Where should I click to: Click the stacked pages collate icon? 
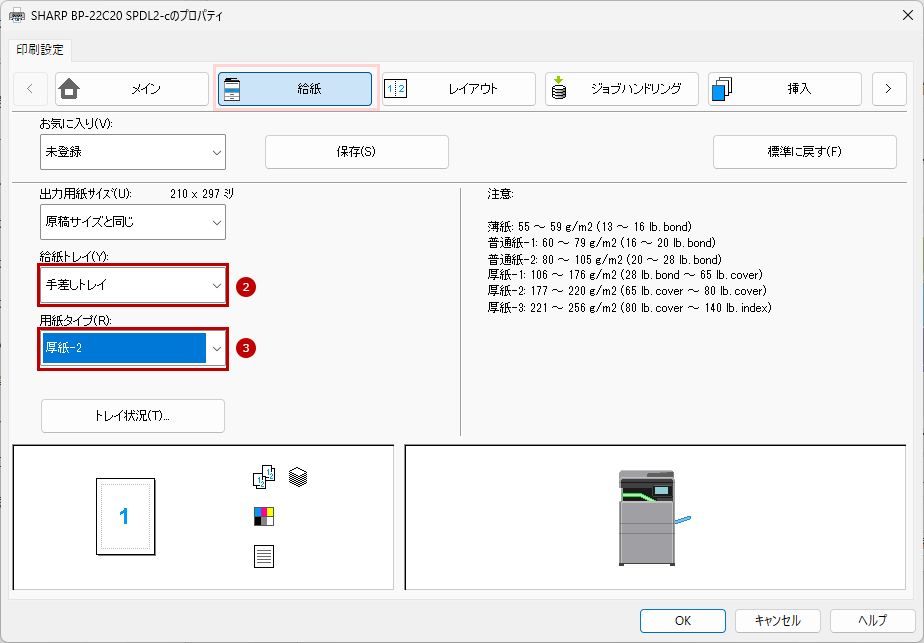point(298,477)
